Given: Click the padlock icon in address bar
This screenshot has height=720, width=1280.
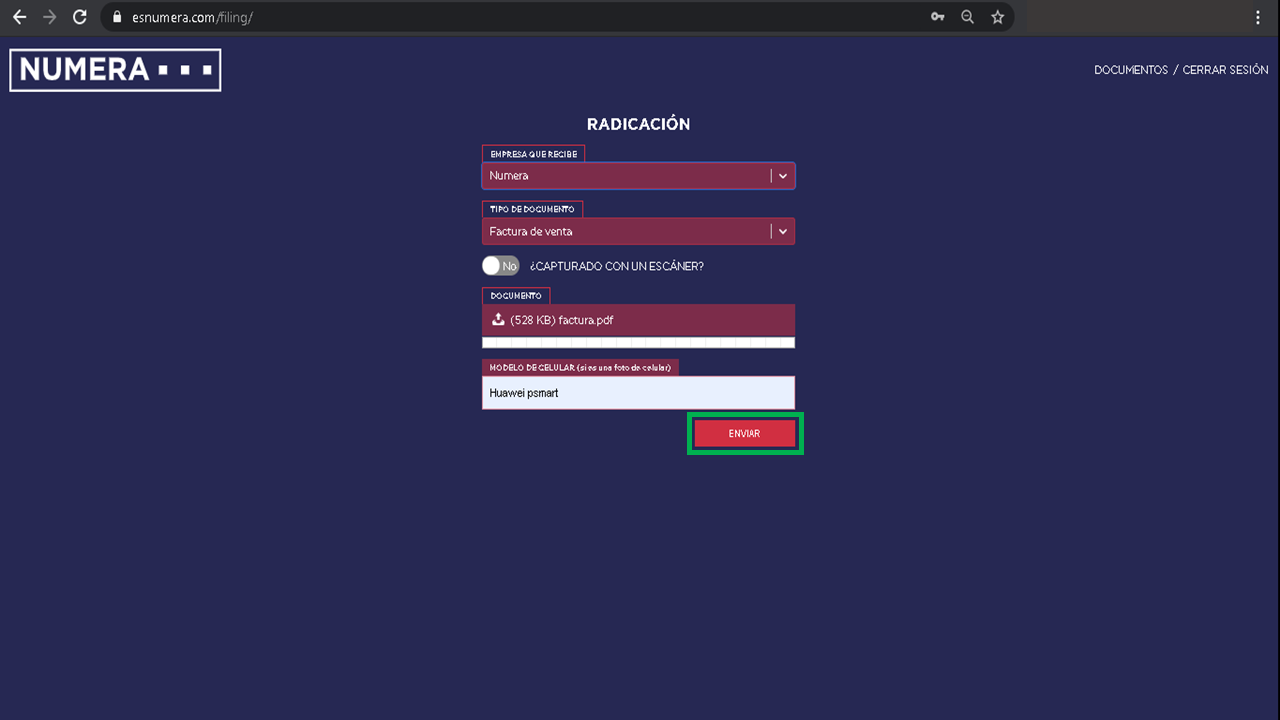Looking at the screenshot, I should (x=117, y=17).
